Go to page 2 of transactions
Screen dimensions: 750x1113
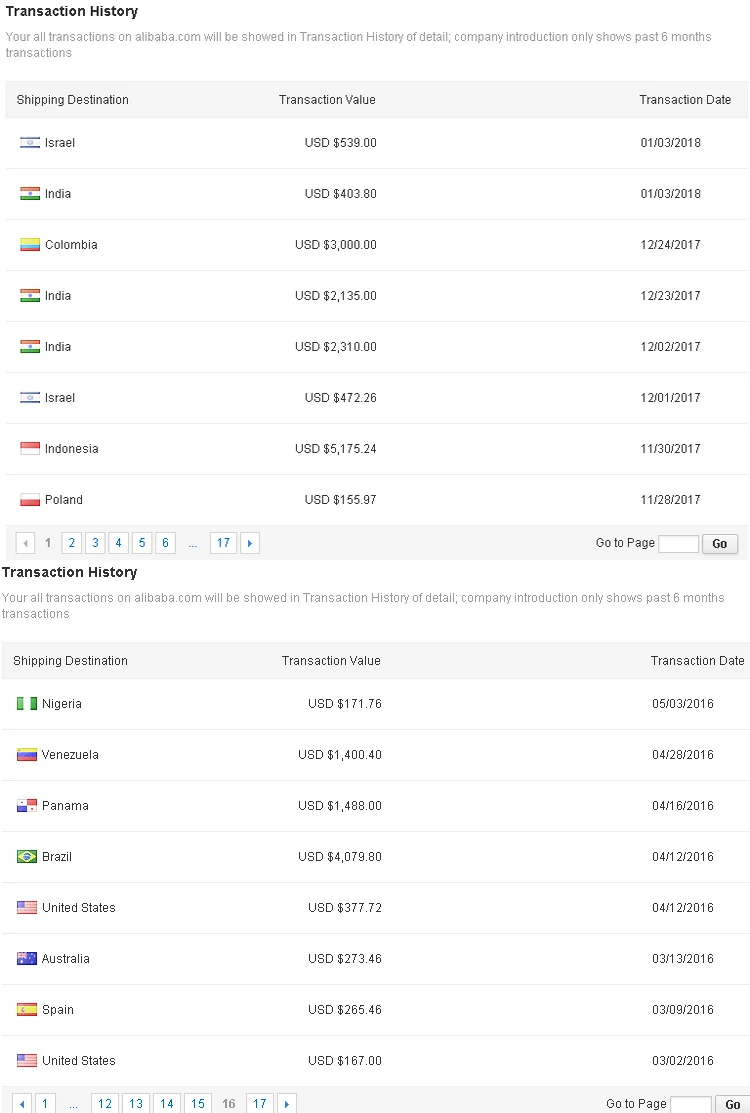[x=71, y=543]
